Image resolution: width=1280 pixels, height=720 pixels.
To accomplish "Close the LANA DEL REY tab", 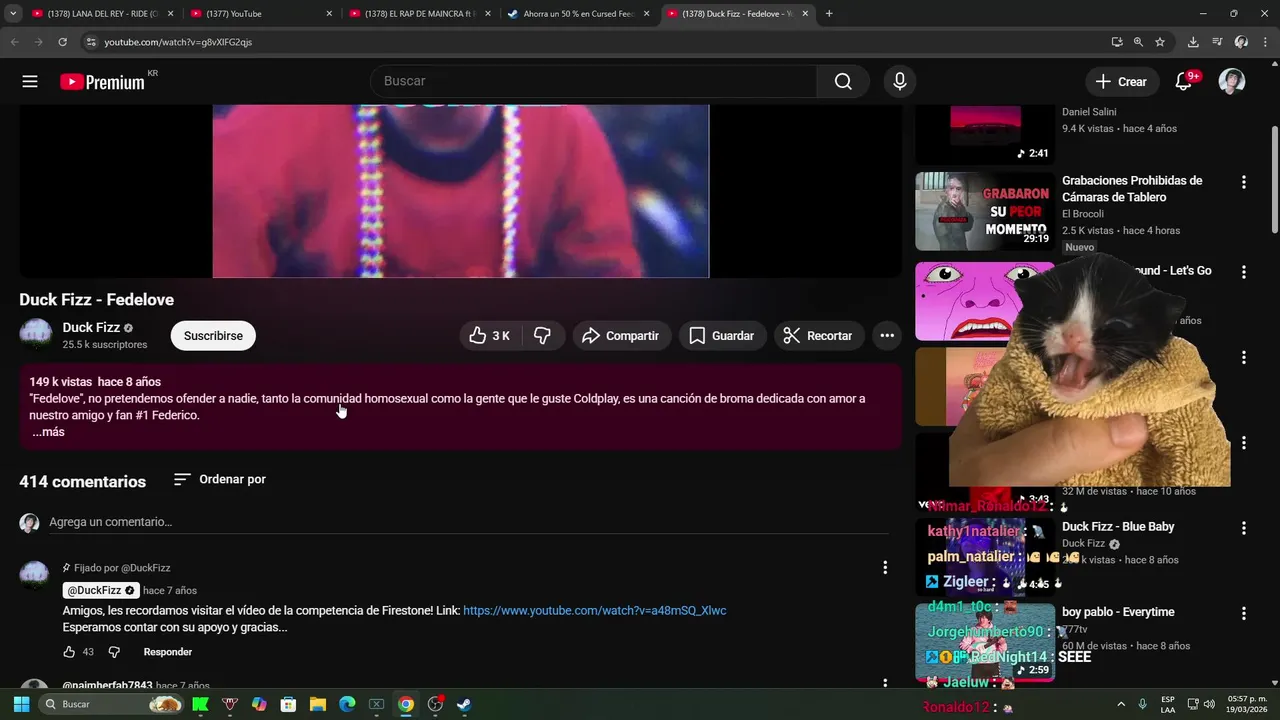I will coord(170,14).
